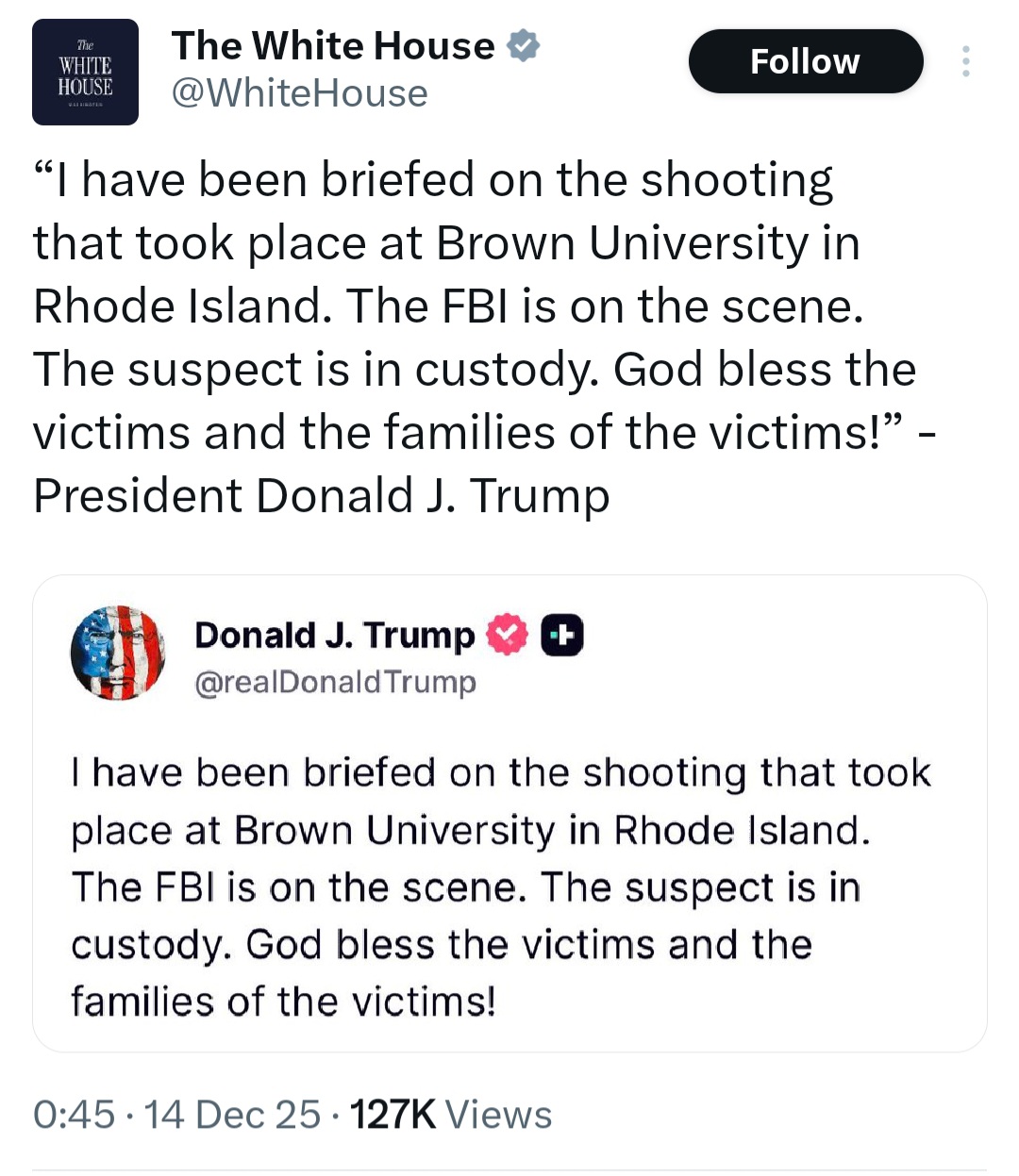This screenshot has height=1176, width=1019.
Task: Open the Donald J. Trump name in quoted post
Action: click(x=334, y=635)
